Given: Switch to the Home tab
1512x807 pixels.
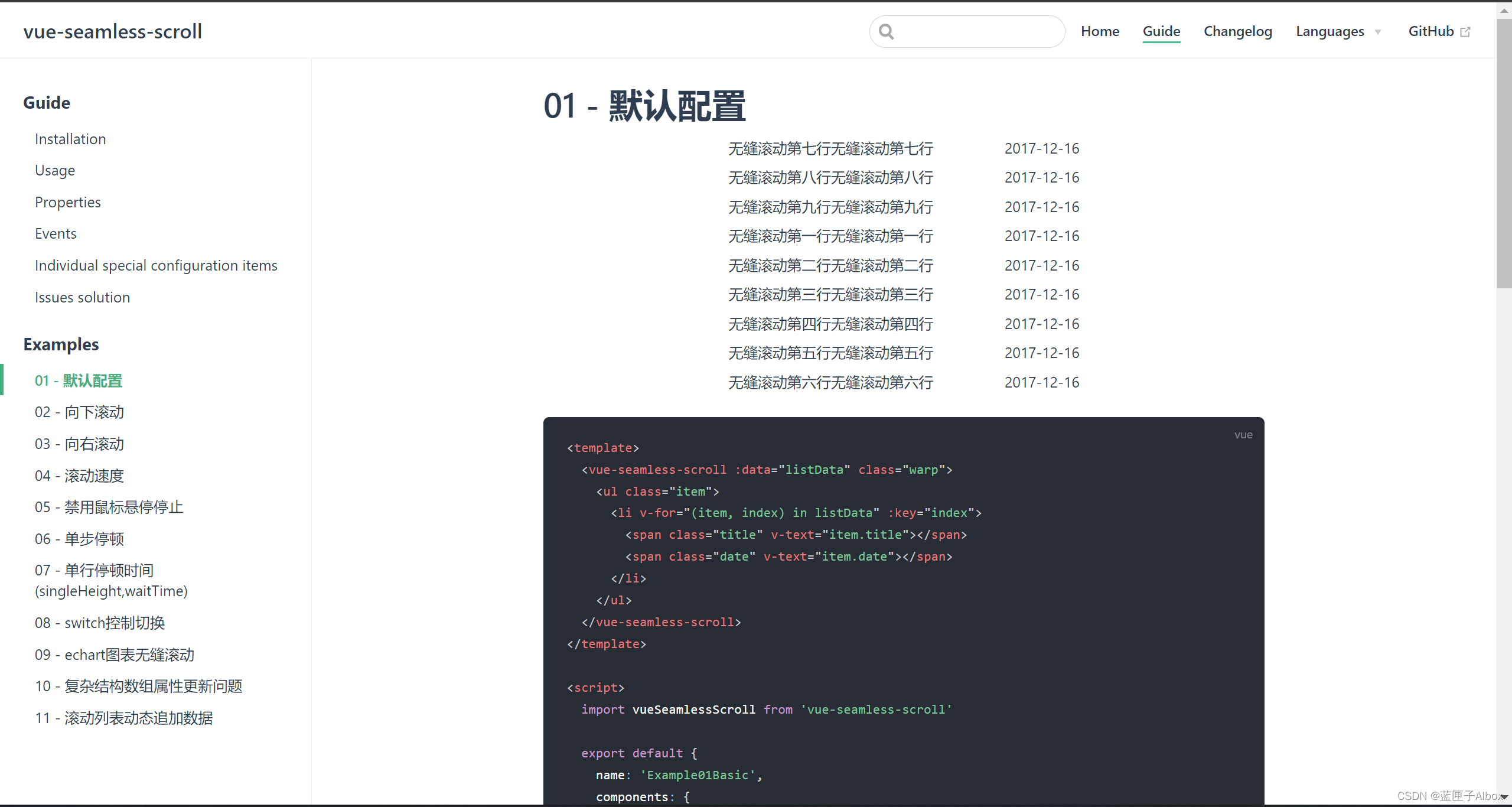Looking at the screenshot, I should (1099, 31).
